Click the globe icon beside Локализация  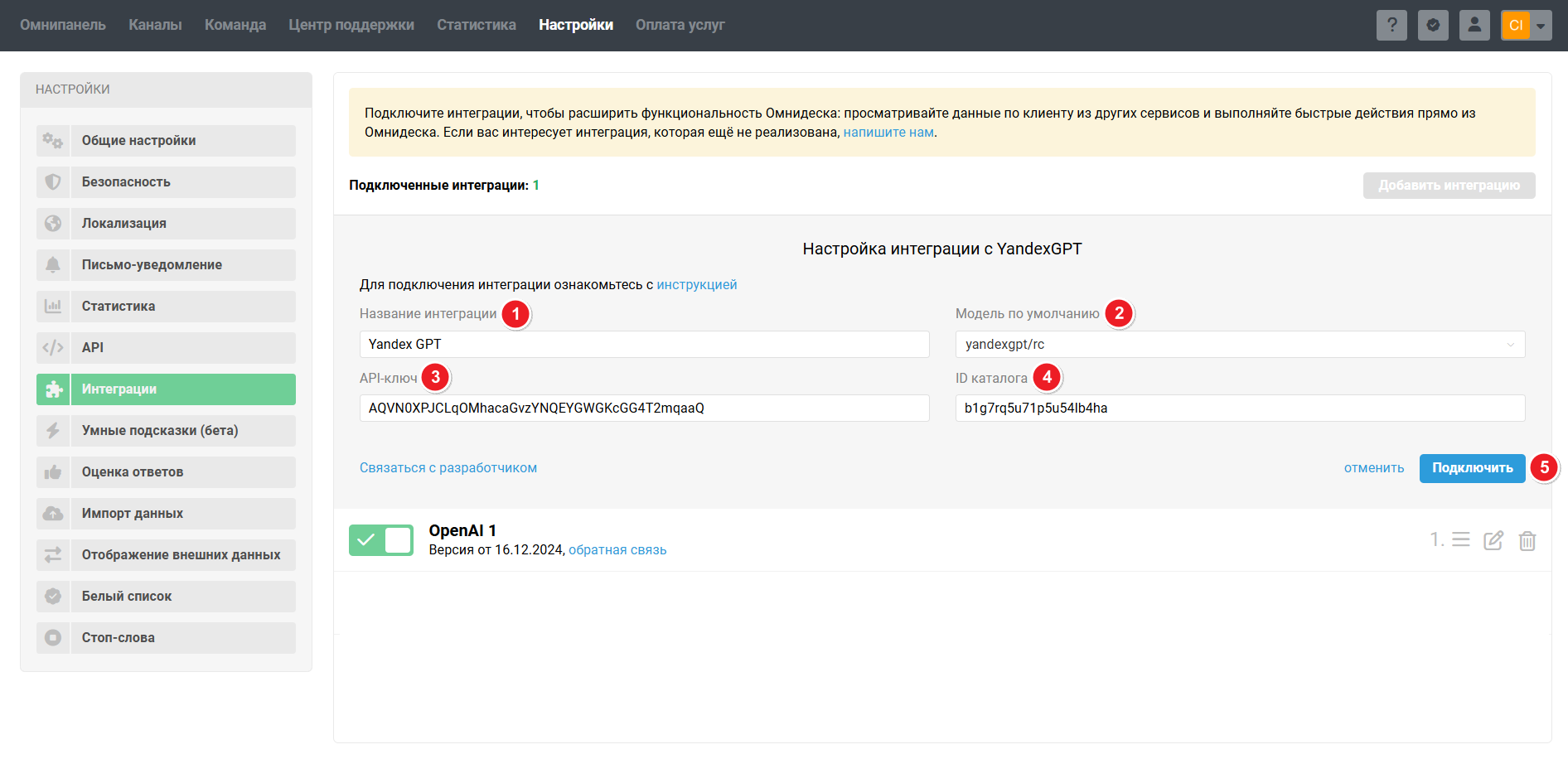53,224
